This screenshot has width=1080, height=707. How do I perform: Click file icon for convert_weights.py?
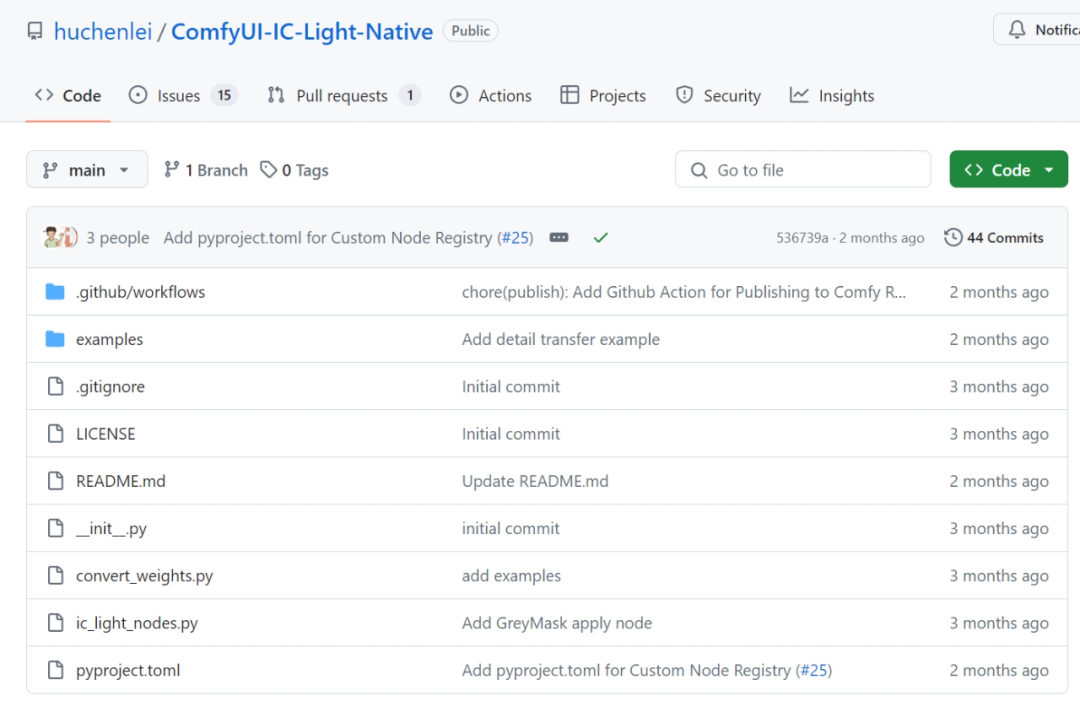(x=55, y=575)
